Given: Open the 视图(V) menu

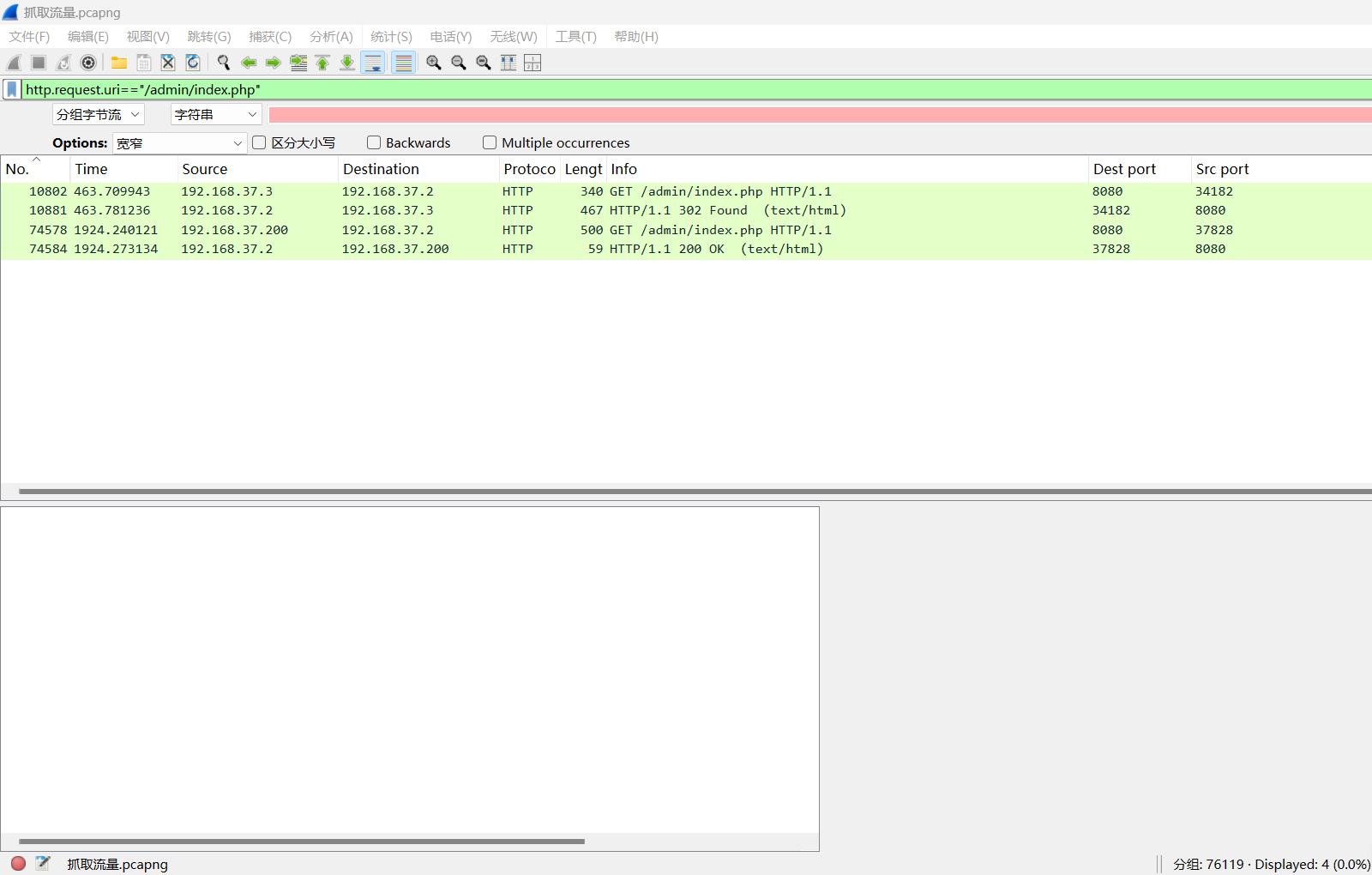Looking at the screenshot, I should point(148,36).
